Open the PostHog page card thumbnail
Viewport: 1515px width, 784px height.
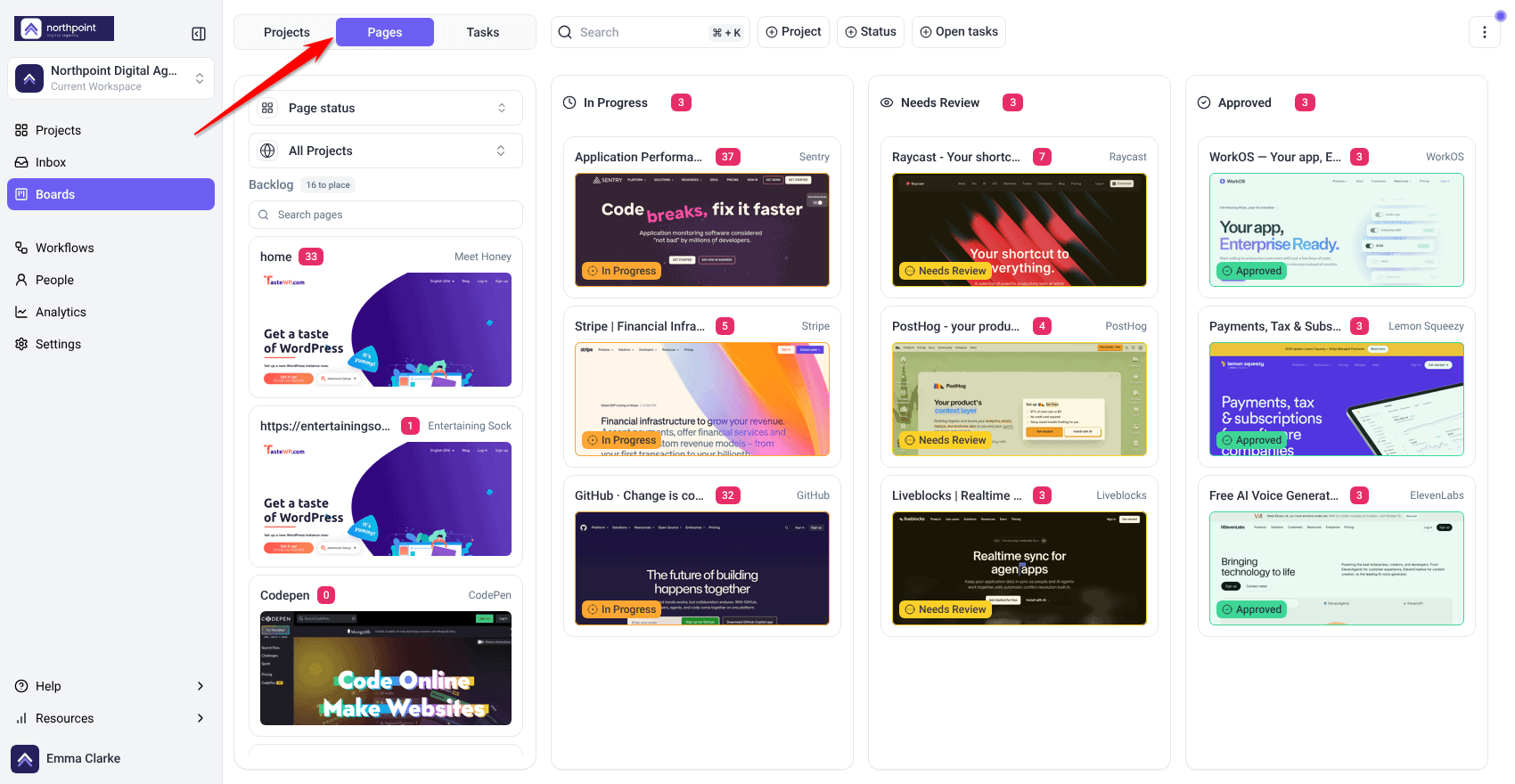click(x=1020, y=399)
